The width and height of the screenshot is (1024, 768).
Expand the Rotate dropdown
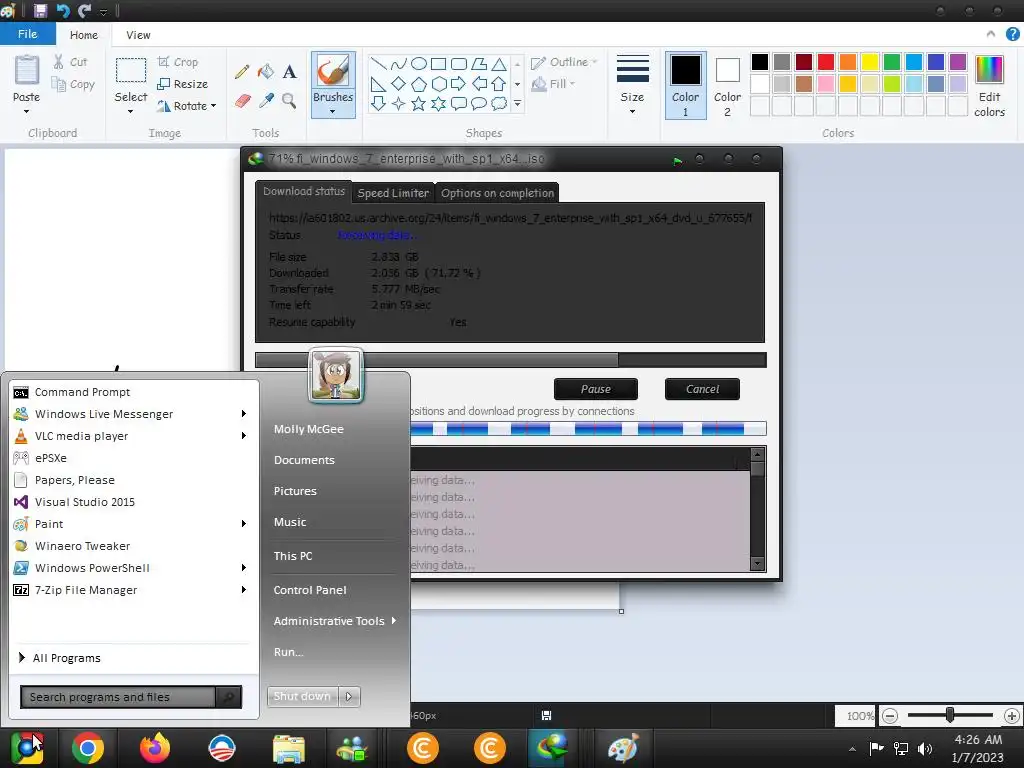pos(214,105)
